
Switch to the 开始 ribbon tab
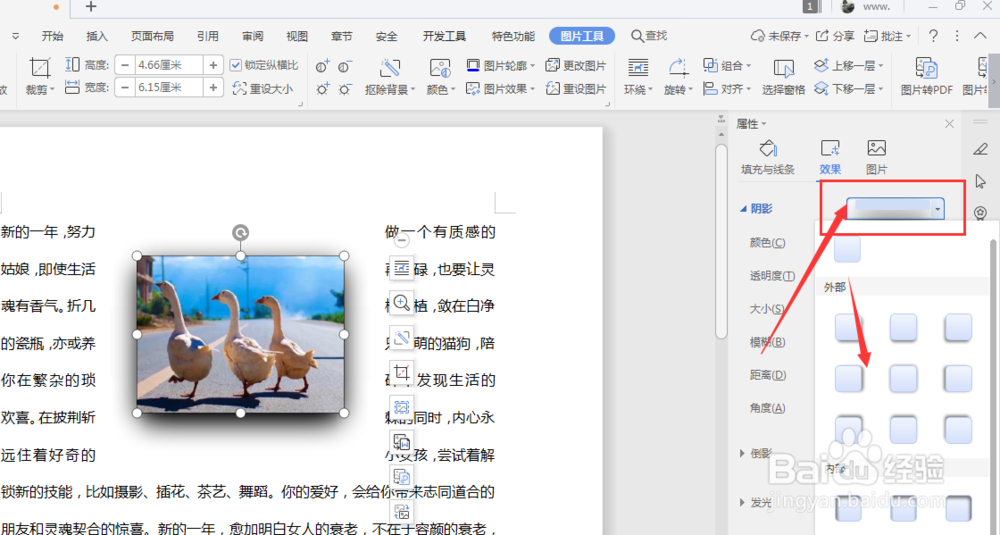52,36
